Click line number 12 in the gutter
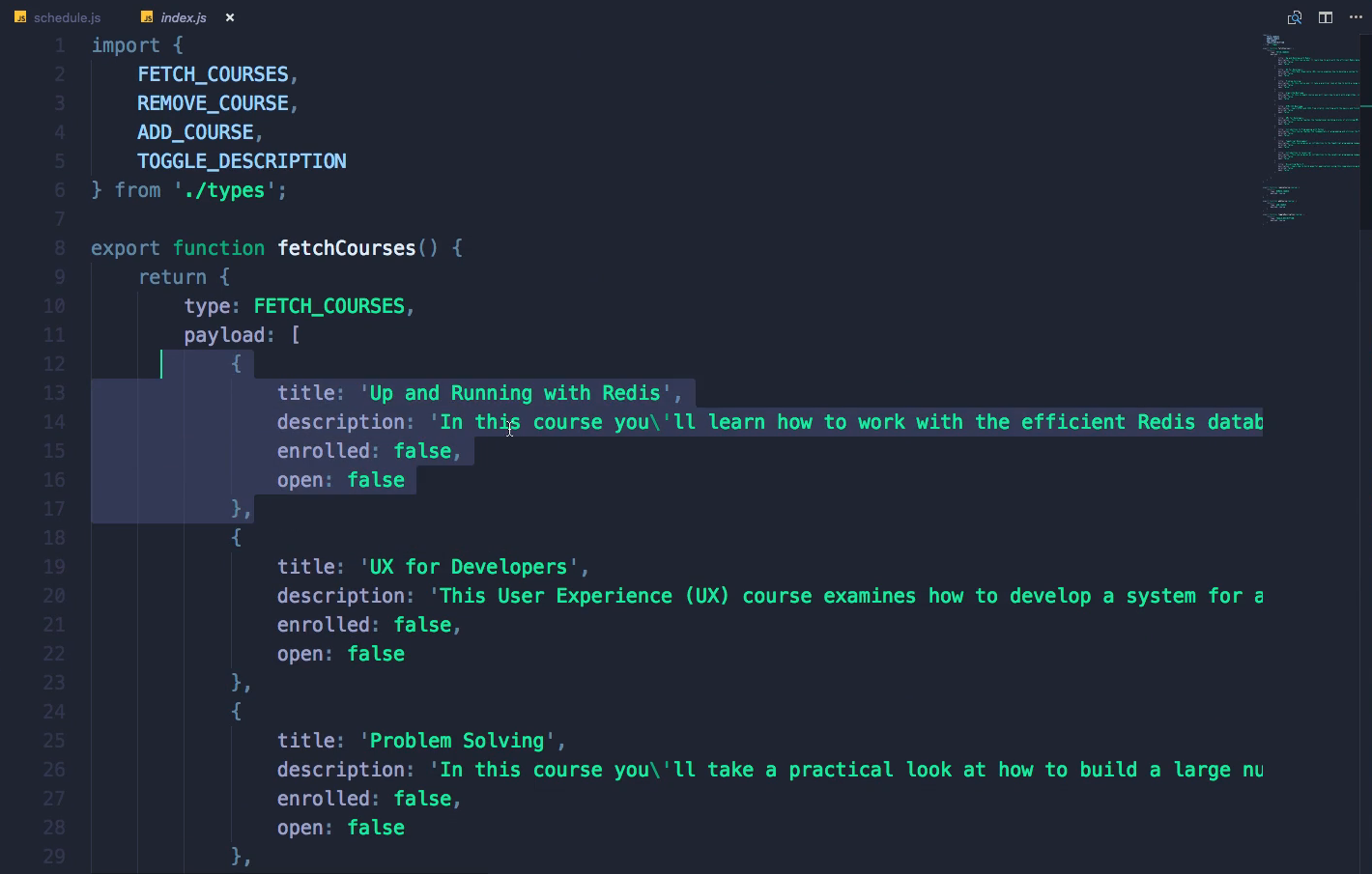 pos(54,364)
